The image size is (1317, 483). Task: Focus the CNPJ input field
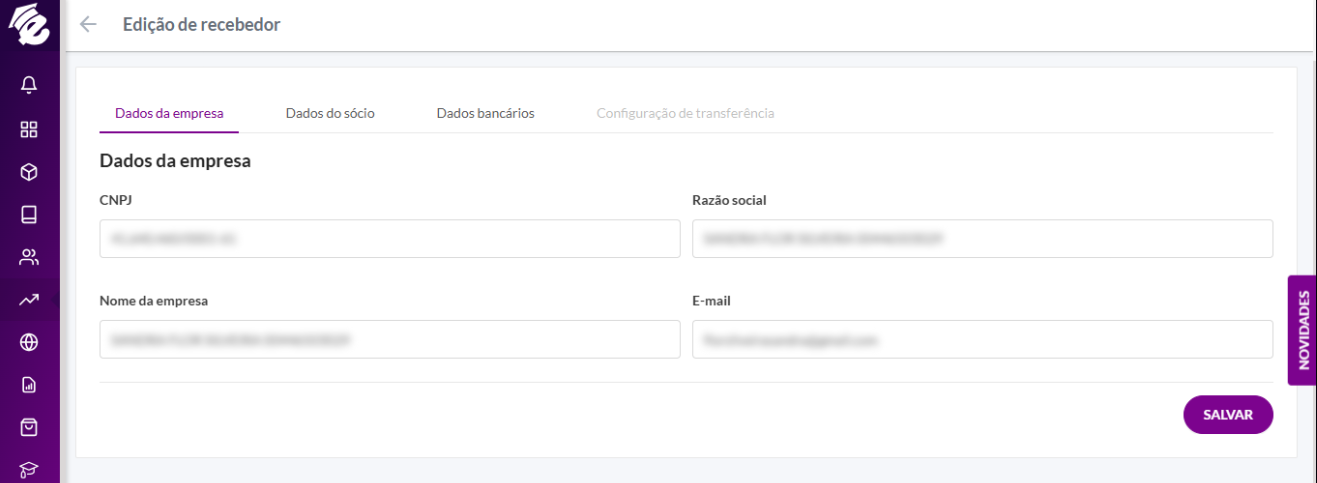point(390,239)
